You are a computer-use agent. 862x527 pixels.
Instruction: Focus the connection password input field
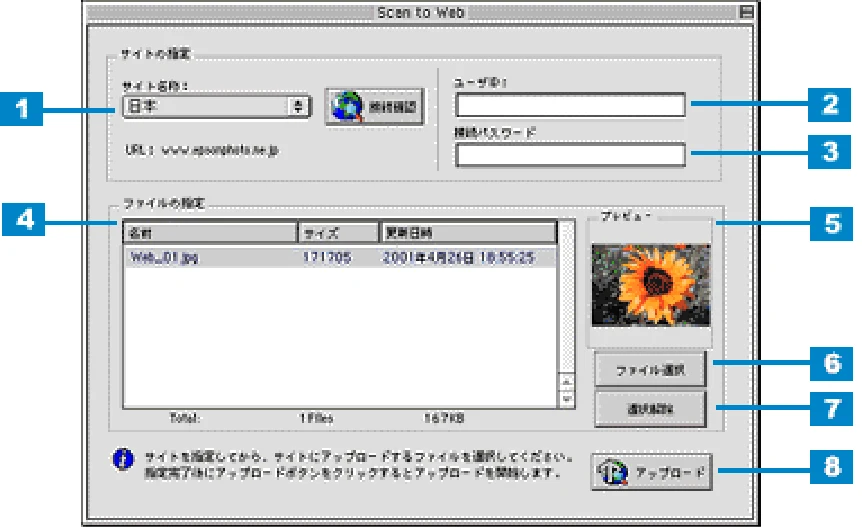(x=570, y=155)
